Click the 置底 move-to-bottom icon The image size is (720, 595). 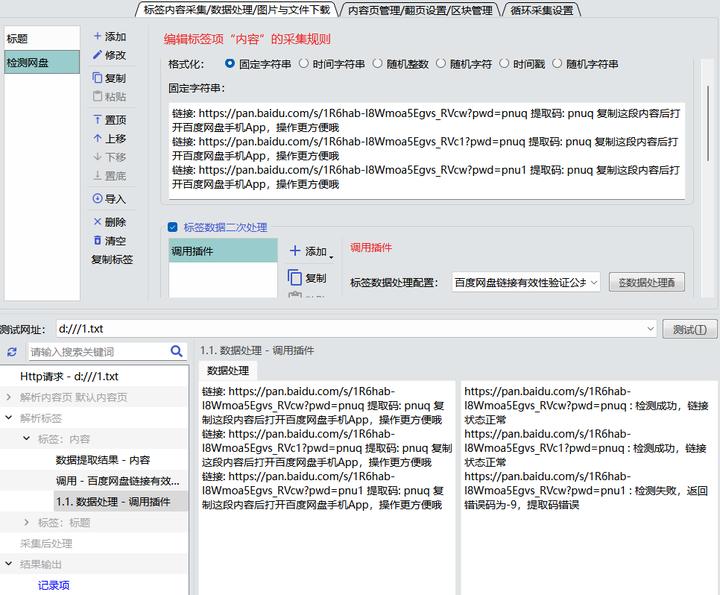point(97,175)
